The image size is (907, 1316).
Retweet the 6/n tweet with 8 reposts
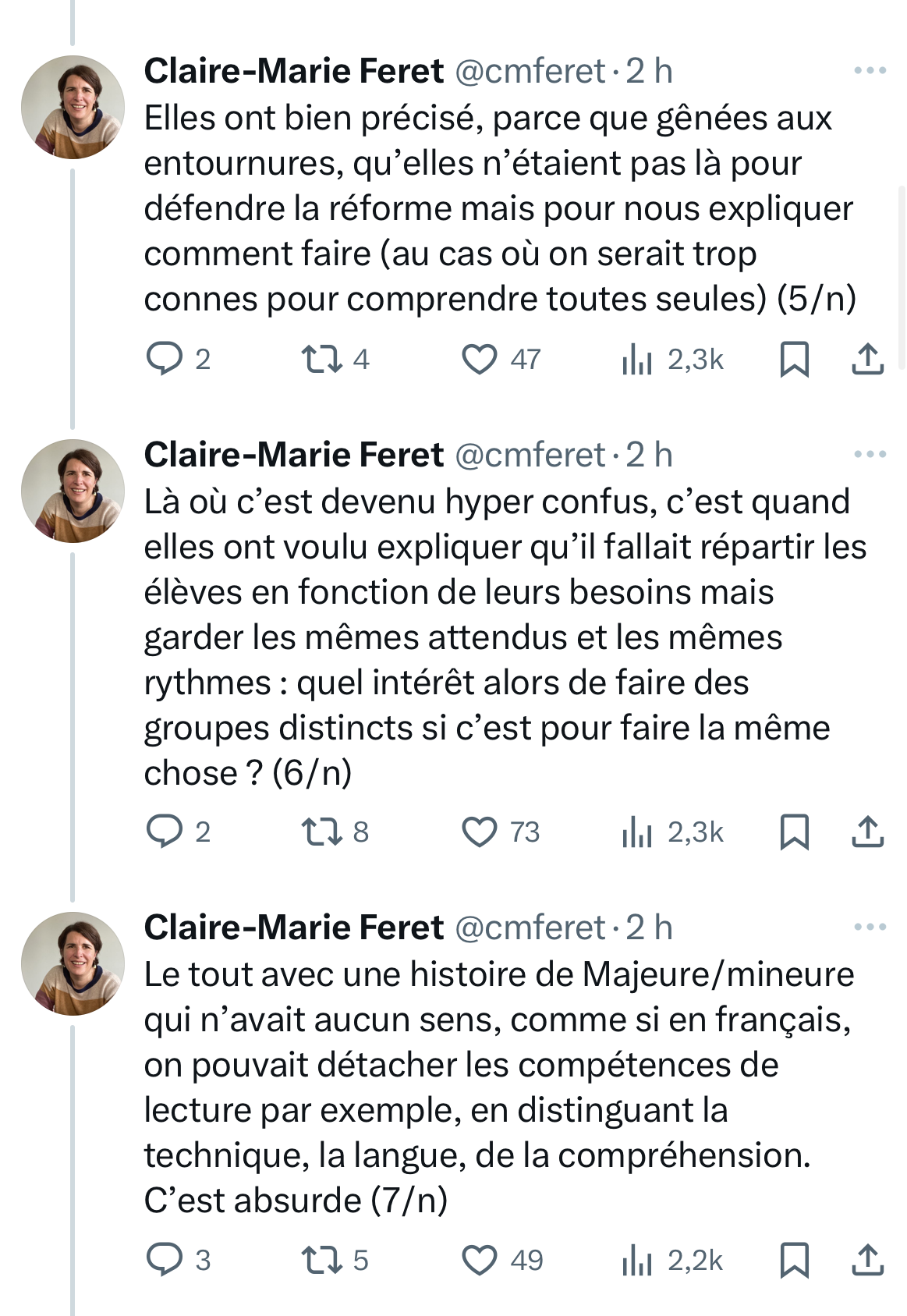(x=321, y=832)
